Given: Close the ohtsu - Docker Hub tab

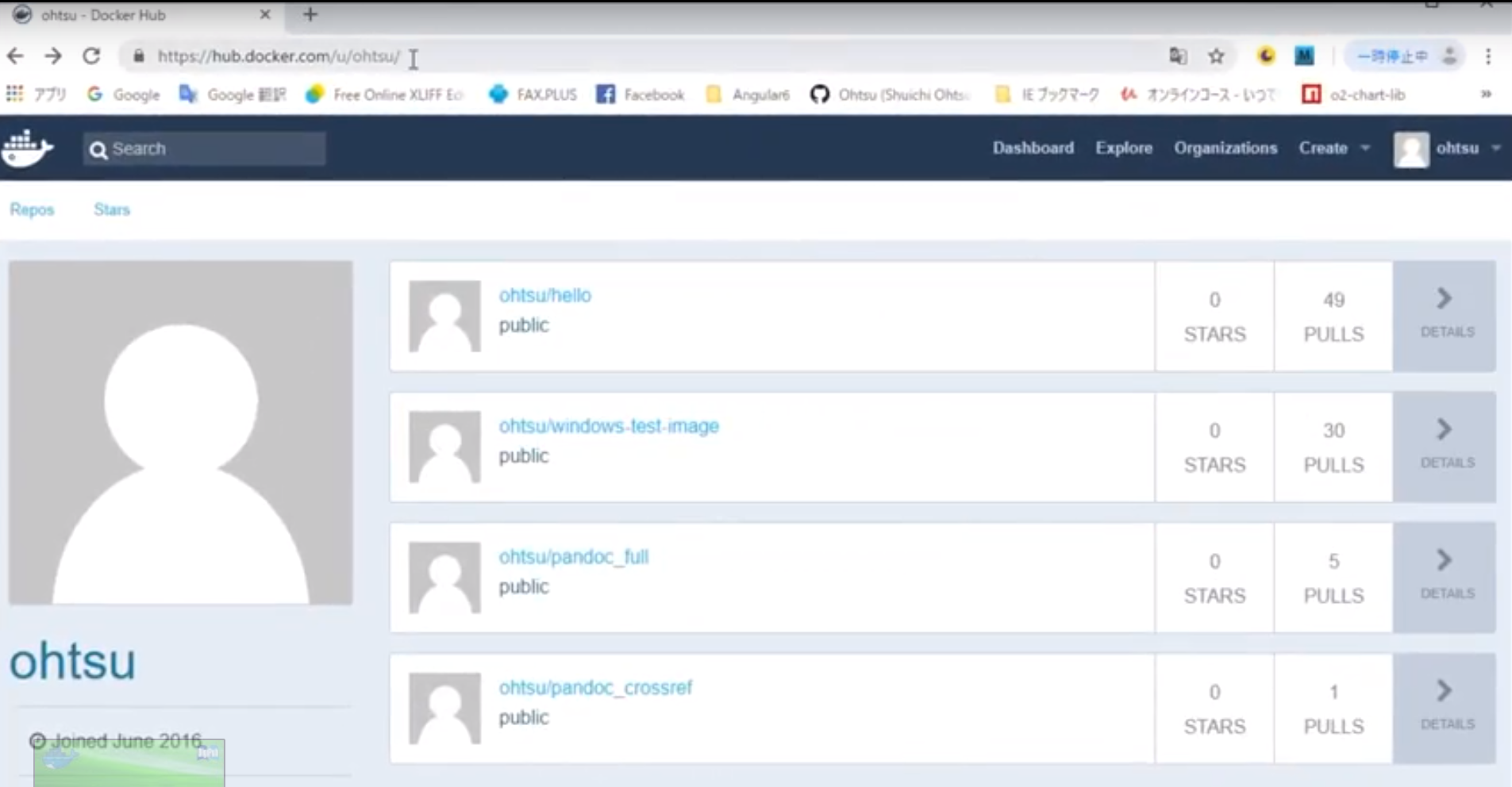Looking at the screenshot, I should 265,14.
